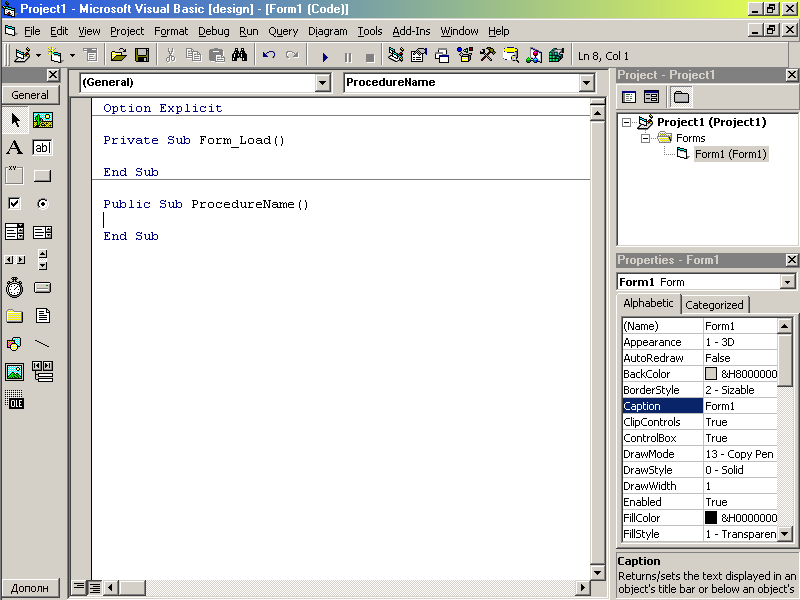Select the Shape control tool
800x600 pixels.
click(14, 344)
